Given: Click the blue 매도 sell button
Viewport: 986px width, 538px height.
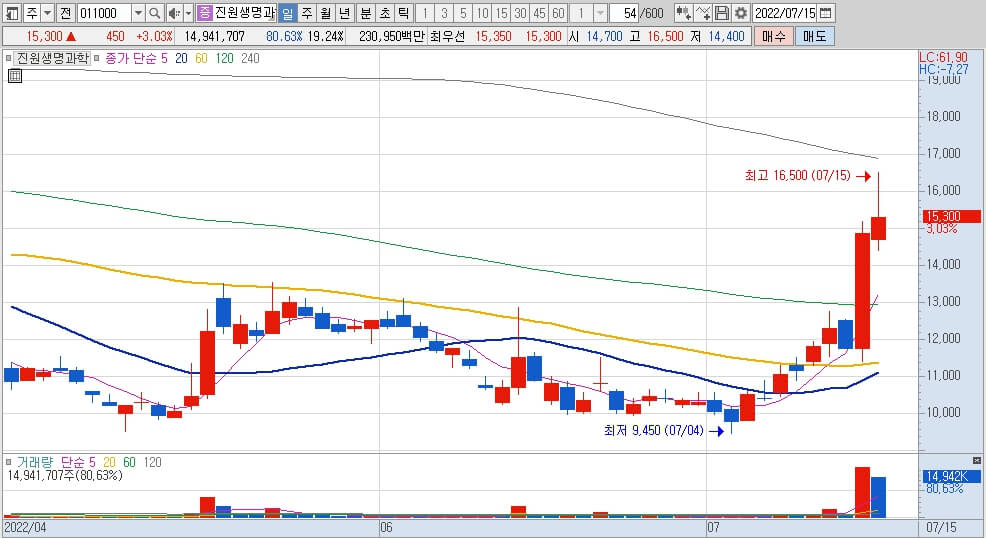Looking at the screenshot, I should [814, 36].
